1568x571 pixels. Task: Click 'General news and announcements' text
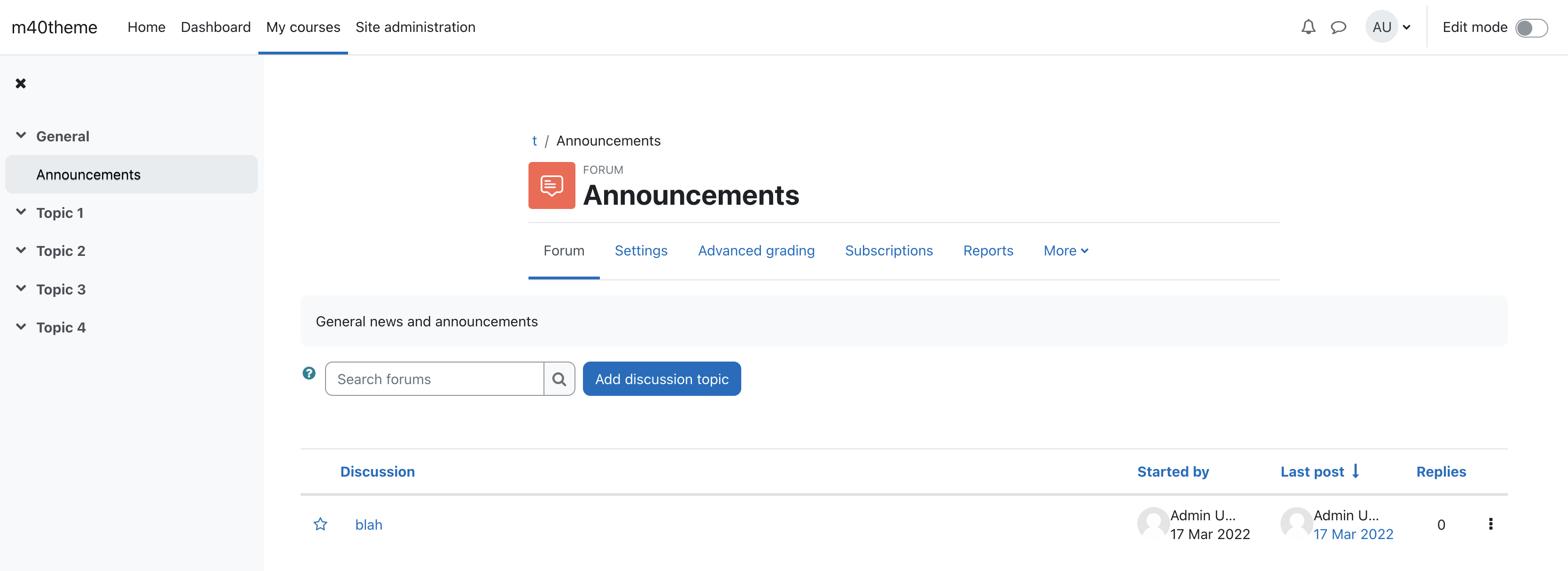[x=427, y=321]
